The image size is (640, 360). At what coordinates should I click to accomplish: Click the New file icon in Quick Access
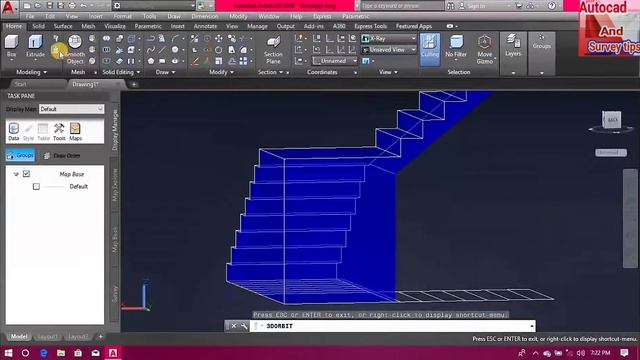(x=27, y=6)
